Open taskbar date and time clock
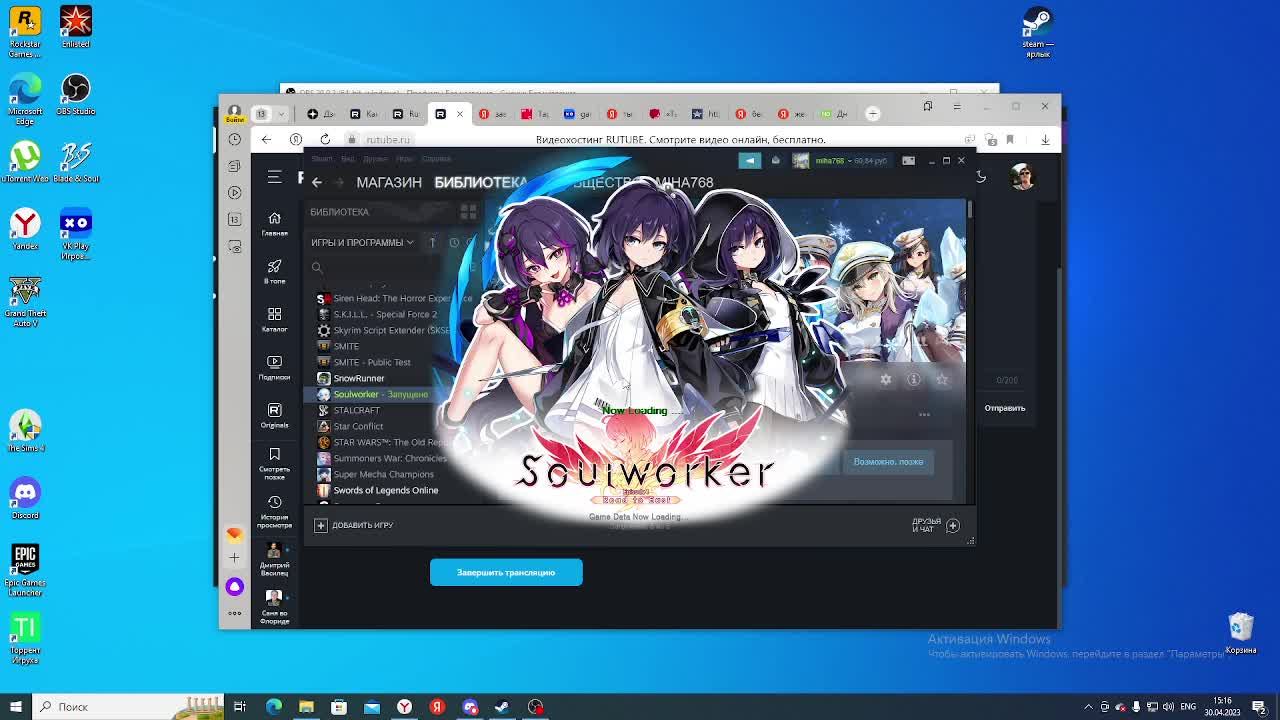The image size is (1280, 720). click(x=1222, y=707)
